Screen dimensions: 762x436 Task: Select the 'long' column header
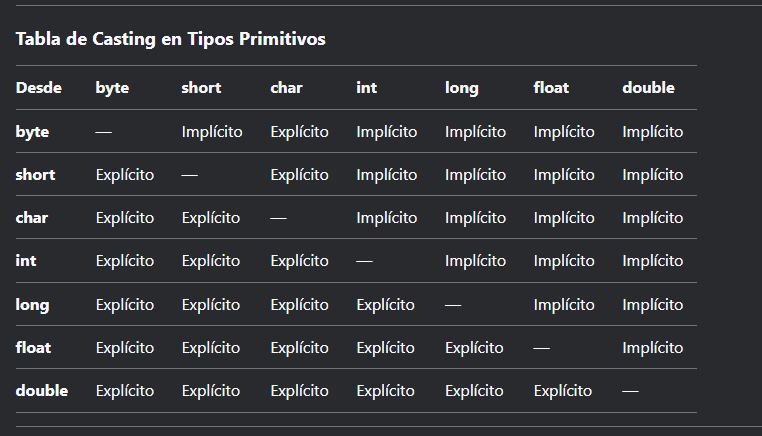(462, 88)
